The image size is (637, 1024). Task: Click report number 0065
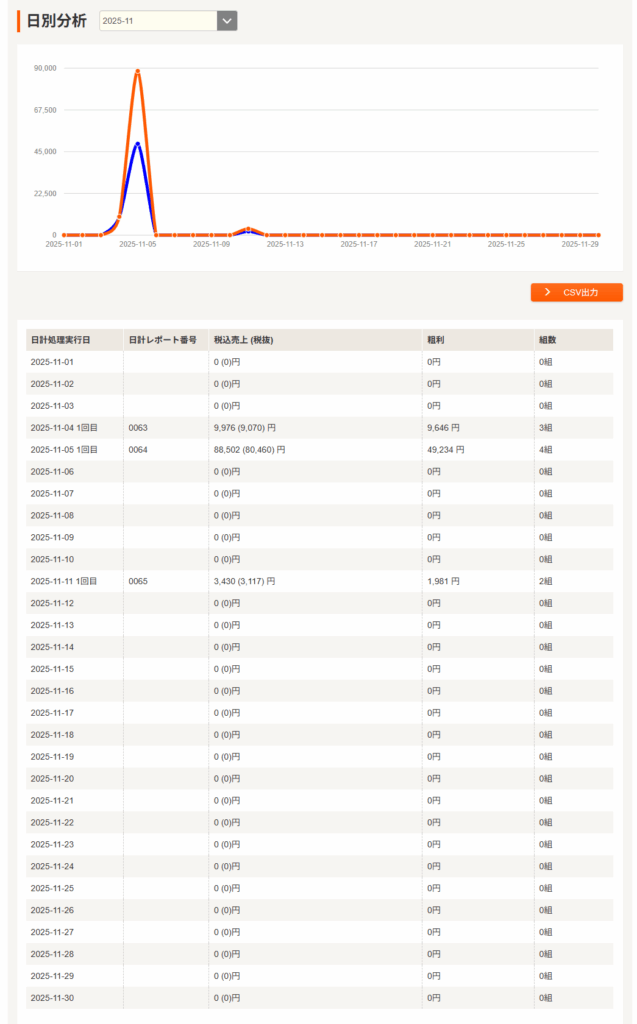tap(138, 581)
